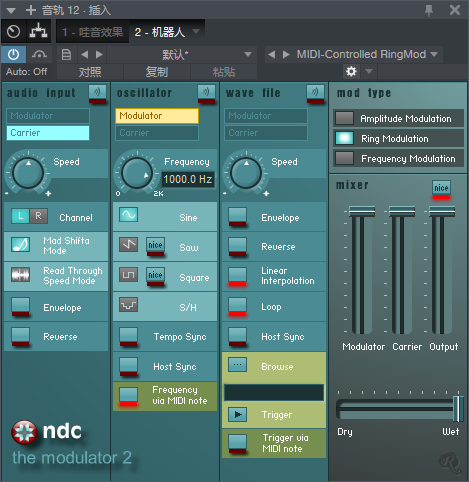Click the 1000.0 Hz frequency field

[x=188, y=179]
